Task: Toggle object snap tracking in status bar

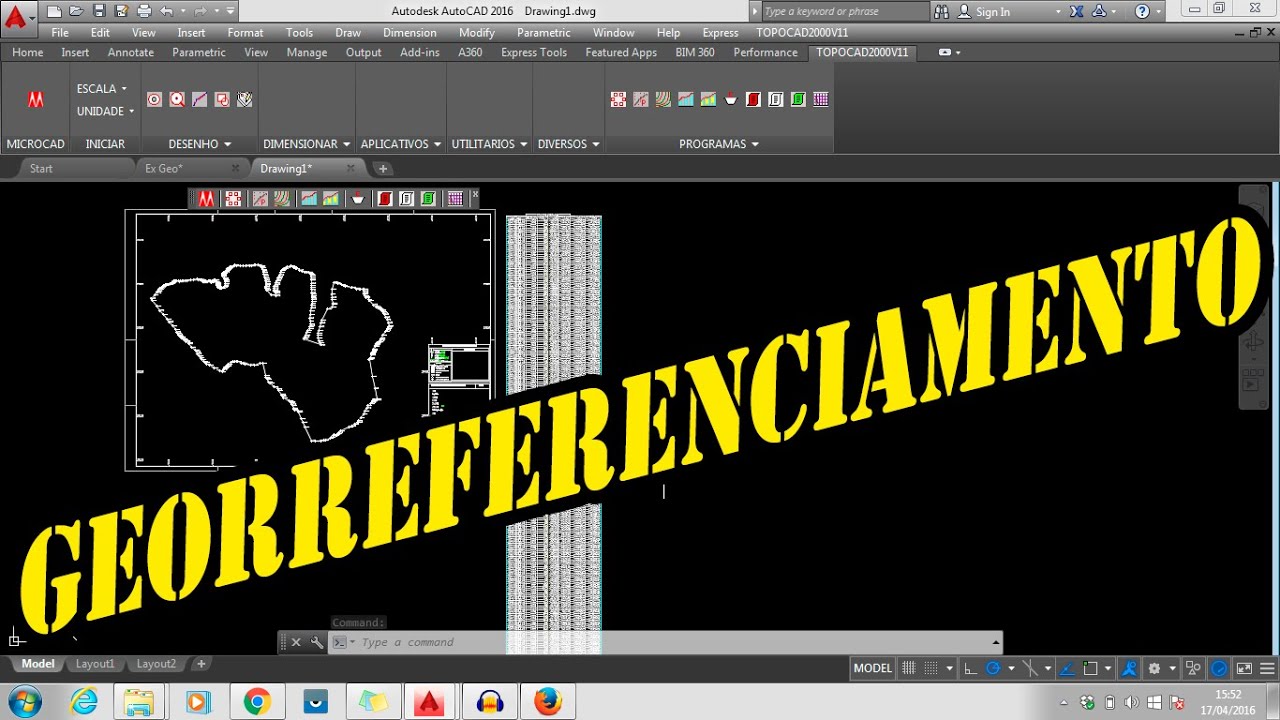Action: click(1067, 668)
